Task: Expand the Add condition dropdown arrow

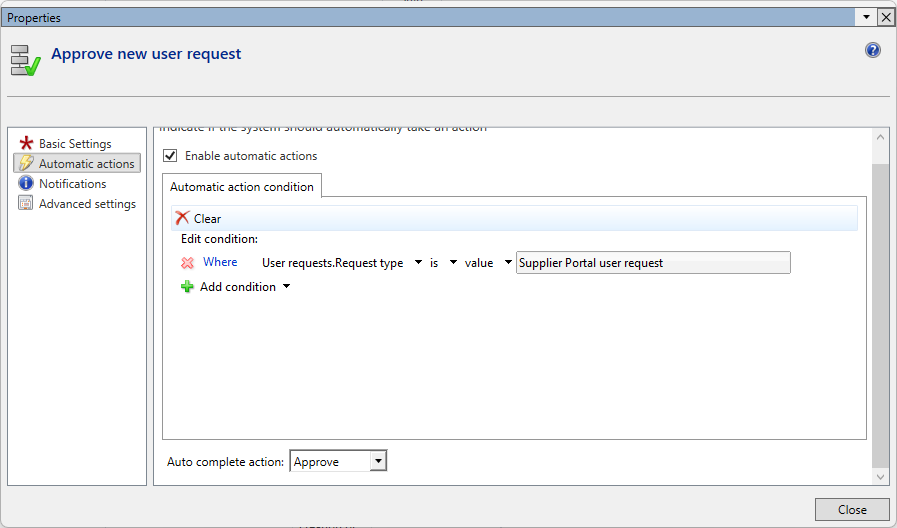Action: [287, 287]
